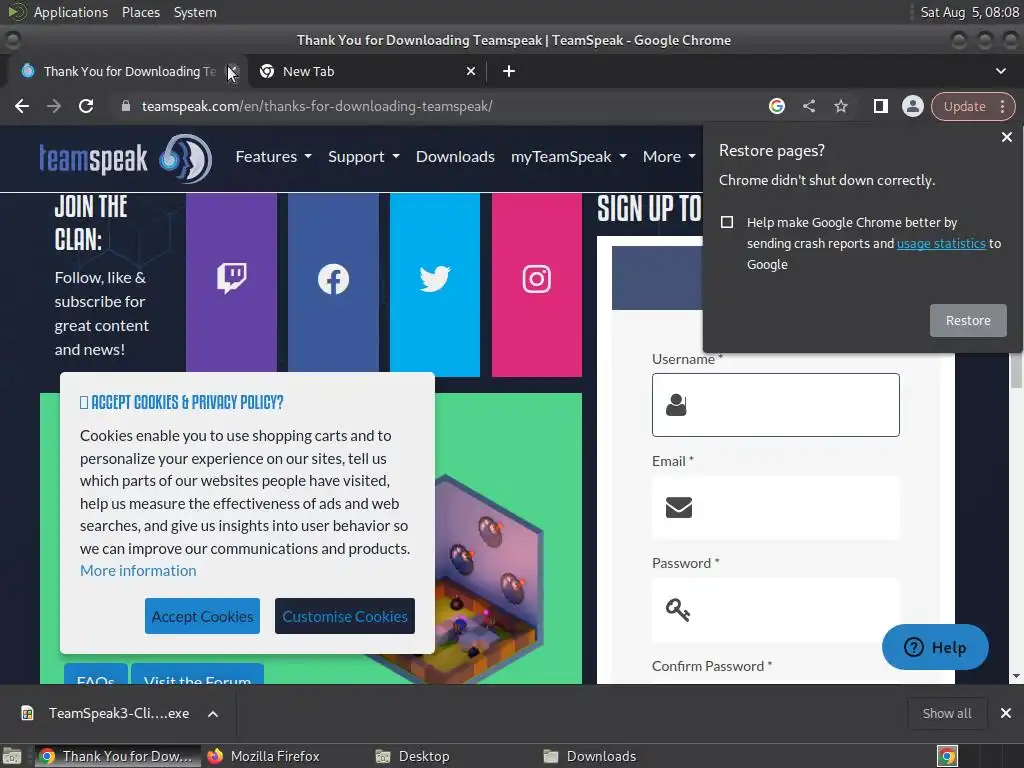
Task: Toggle the Chrome side panel icon
Action: 880,106
